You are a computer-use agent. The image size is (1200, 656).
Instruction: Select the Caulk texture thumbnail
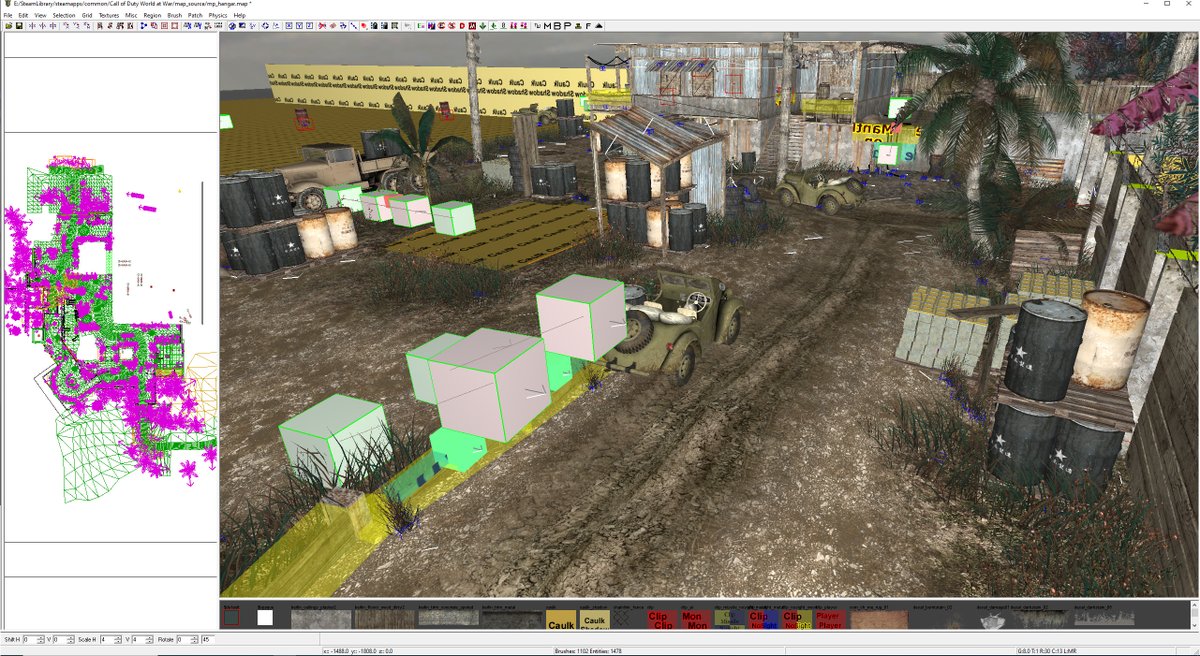pyautogui.click(x=561, y=621)
